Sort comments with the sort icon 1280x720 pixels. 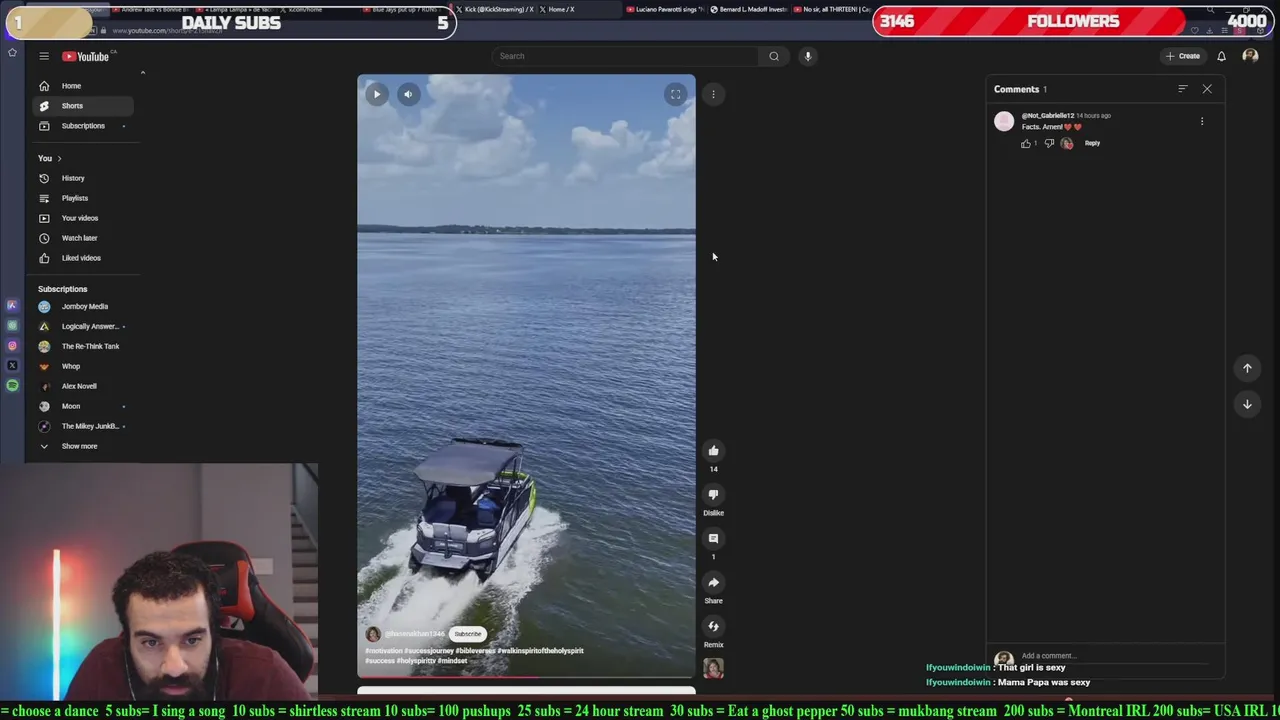tap(1183, 89)
